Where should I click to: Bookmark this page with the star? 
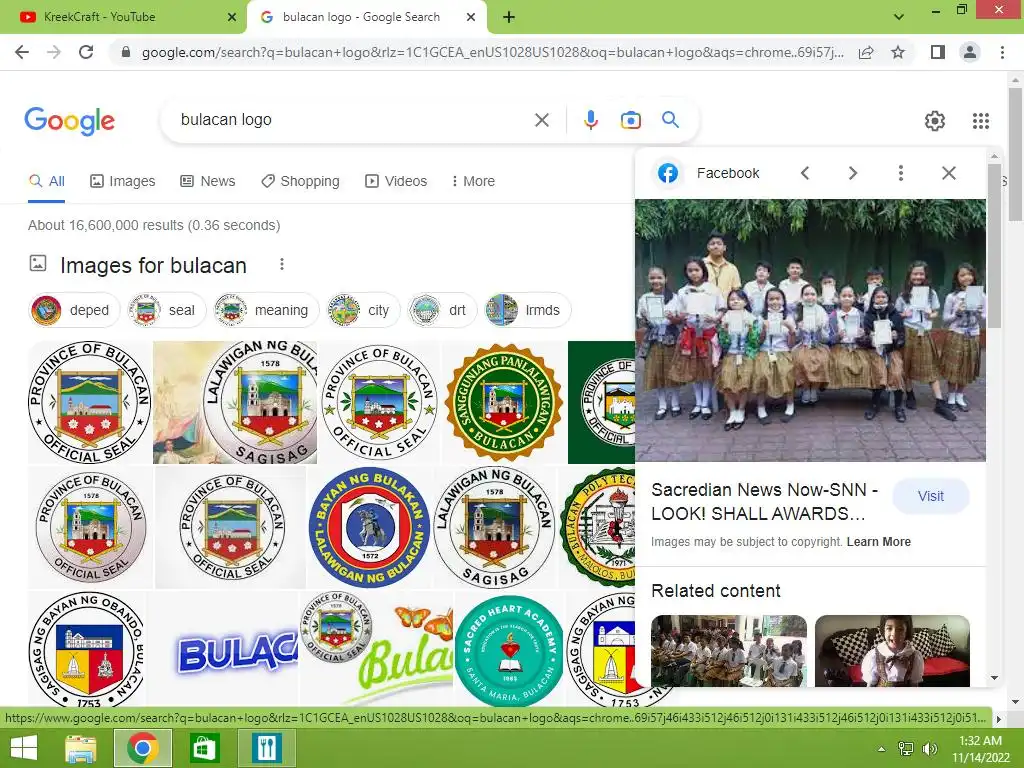coord(898,52)
